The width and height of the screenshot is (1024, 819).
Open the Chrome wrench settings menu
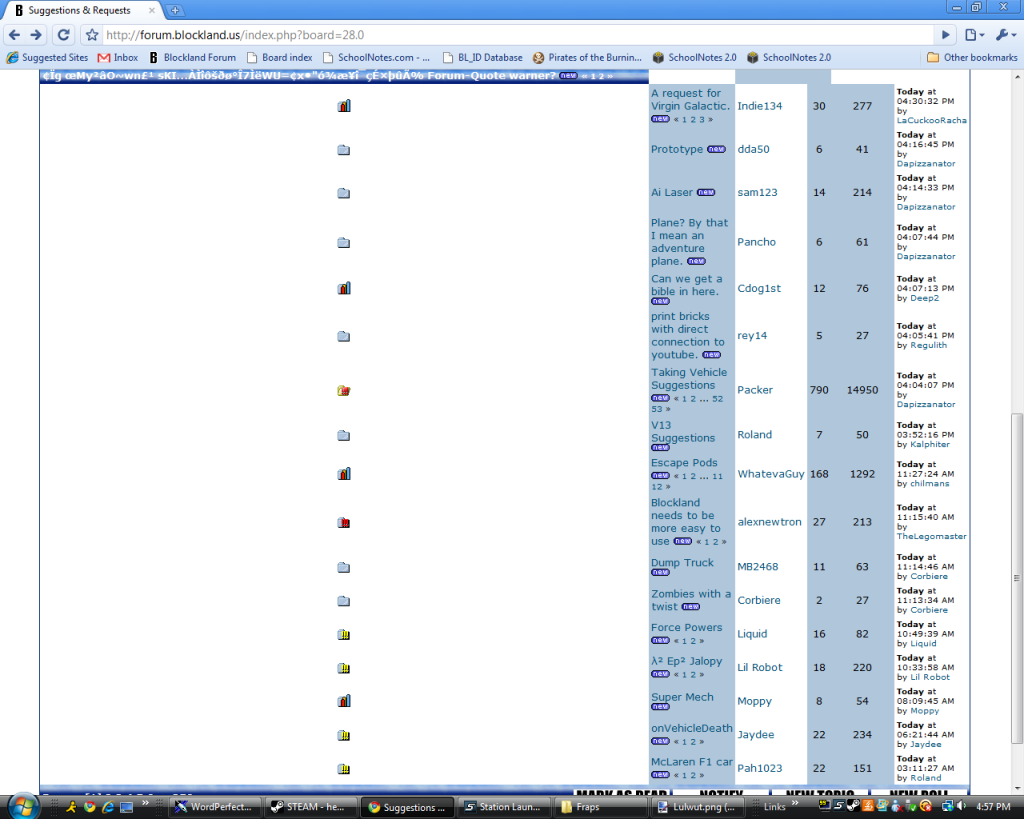click(x=1005, y=35)
